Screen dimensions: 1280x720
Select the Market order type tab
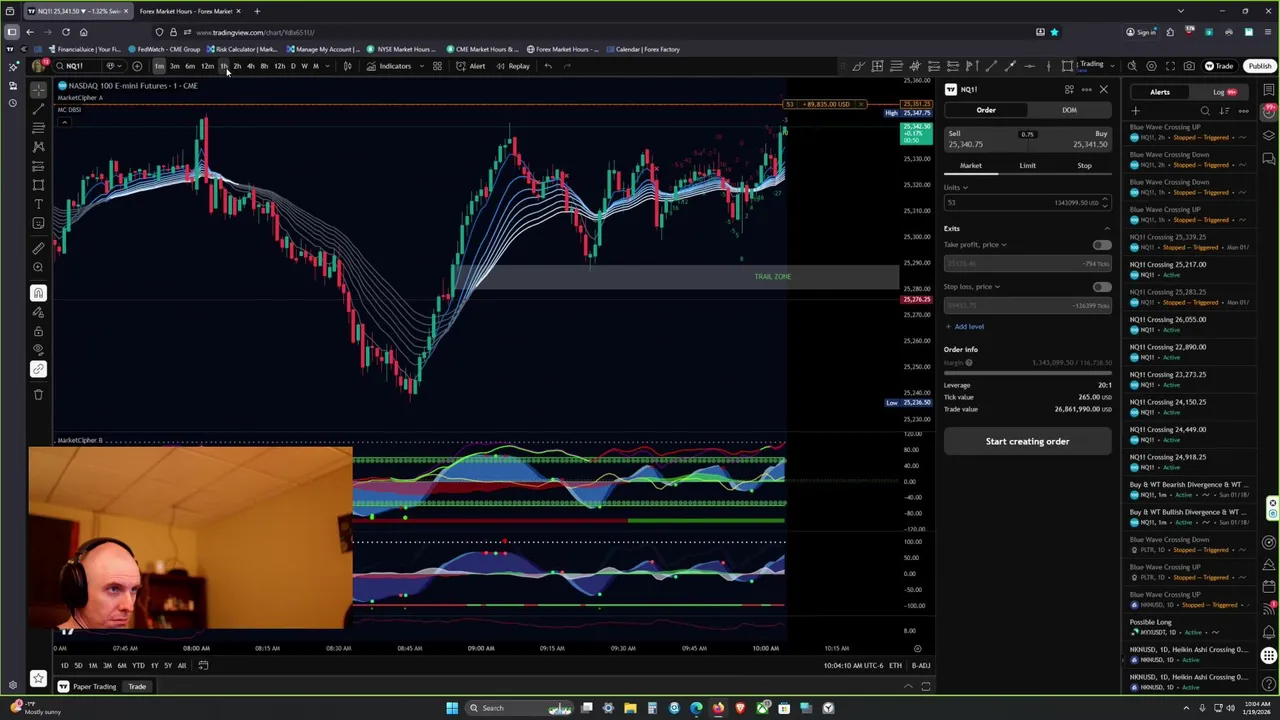click(971, 166)
